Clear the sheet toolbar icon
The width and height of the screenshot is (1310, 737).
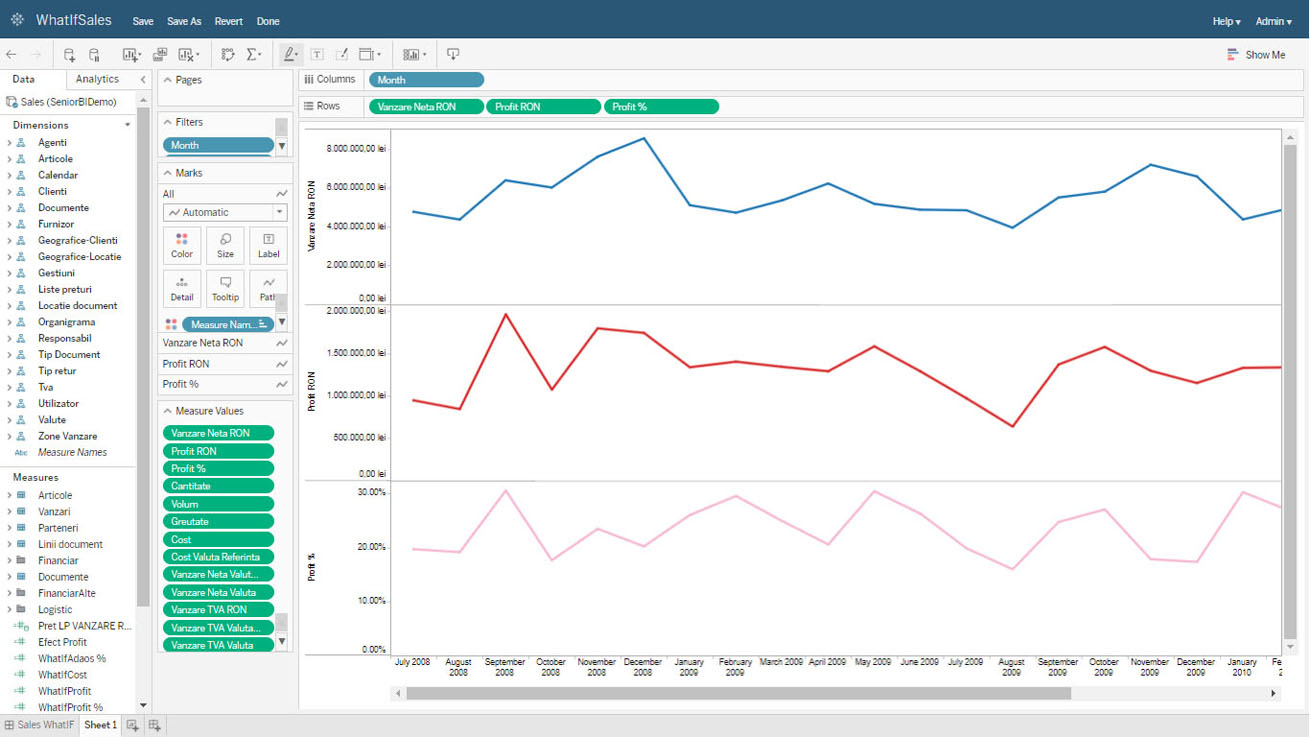click(x=188, y=55)
